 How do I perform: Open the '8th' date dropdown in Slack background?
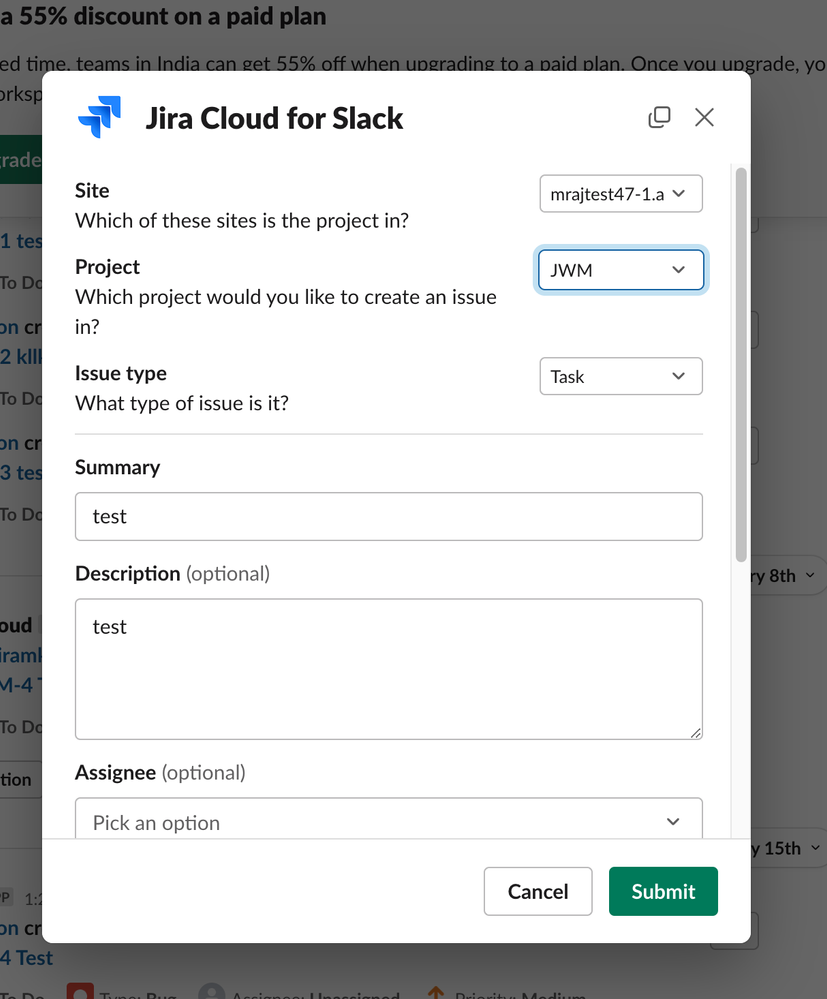point(787,576)
